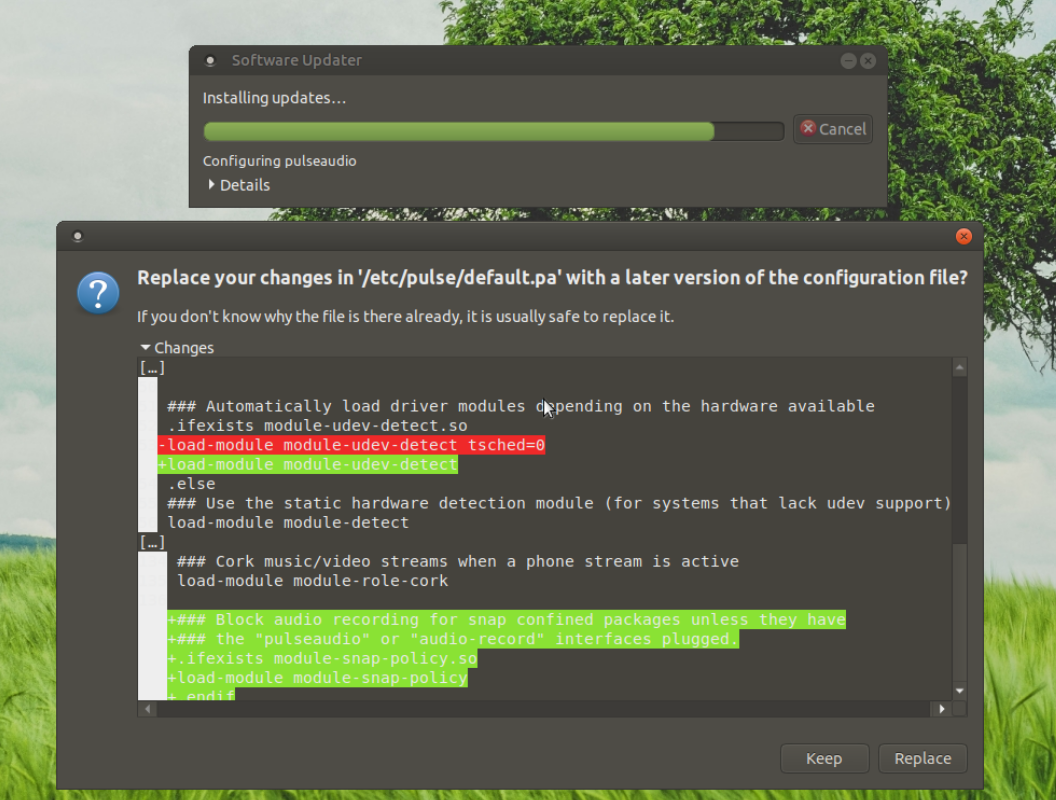Image resolution: width=1056 pixels, height=800 pixels.
Task: Click the added module-snap-policy load line
Action: [x=317, y=678]
